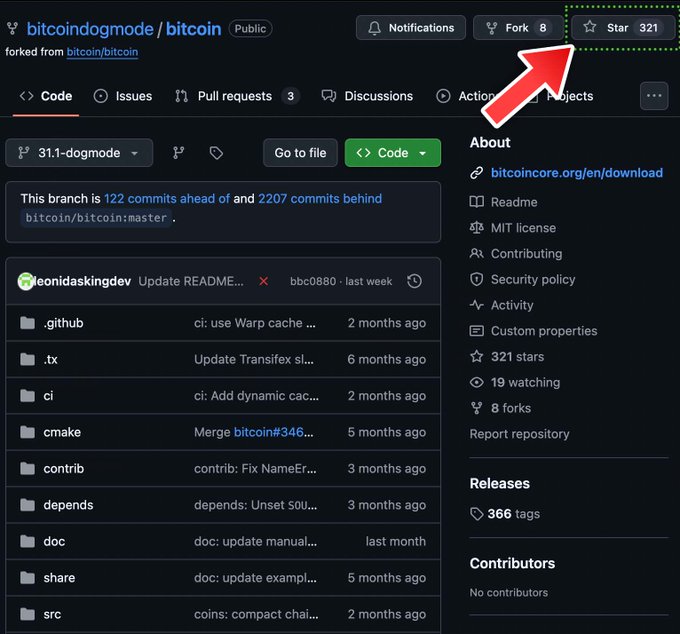Image resolution: width=680 pixels, height=634 pixels.
Task: View tags via the tag icon
Action: pyautogui.click(x=216, y=153)
